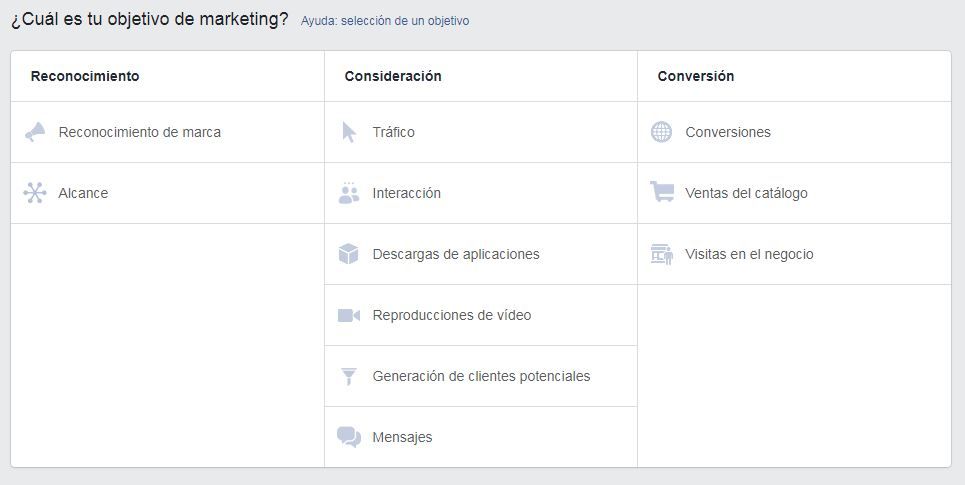Click the store visits shop icon
Viewport: 965px width, 485px height.
pos(662,254)
